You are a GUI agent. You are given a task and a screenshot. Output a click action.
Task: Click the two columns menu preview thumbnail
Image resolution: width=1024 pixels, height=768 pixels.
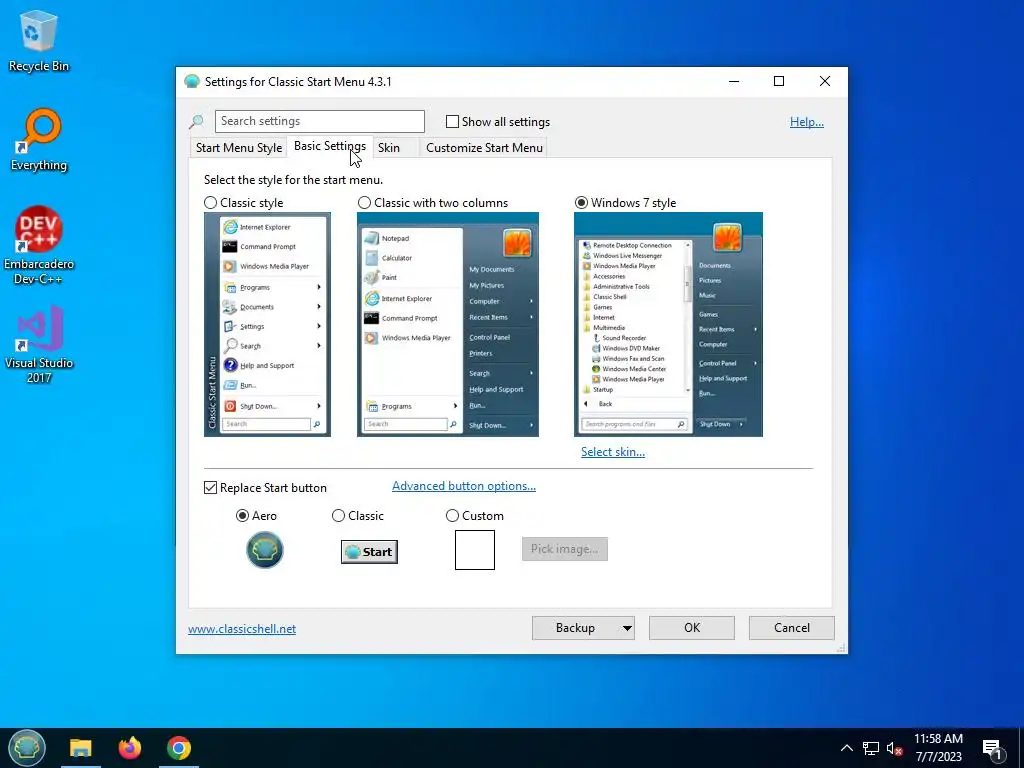(x=448, y=325)
